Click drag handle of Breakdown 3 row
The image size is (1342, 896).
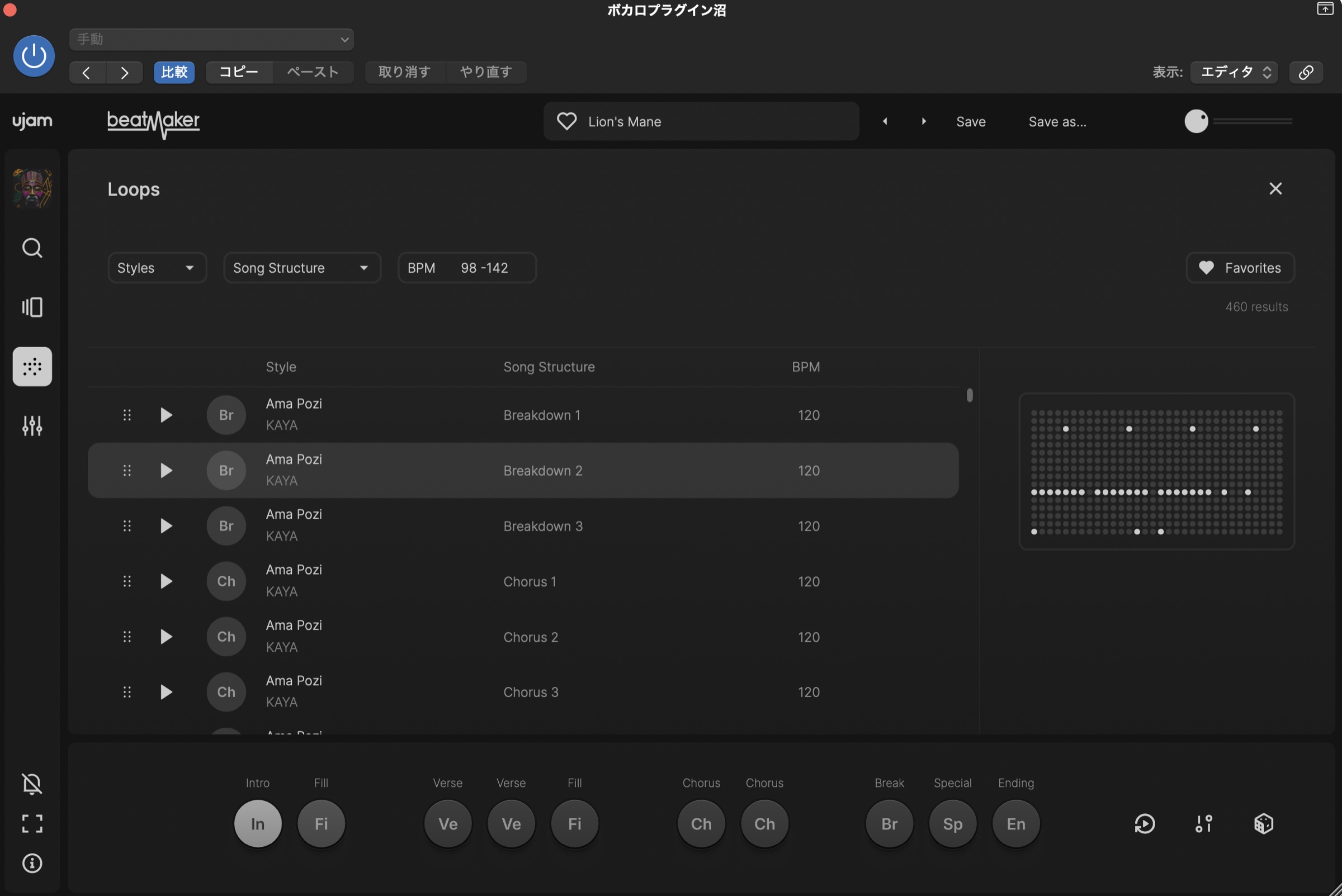(x=127, y=526)
